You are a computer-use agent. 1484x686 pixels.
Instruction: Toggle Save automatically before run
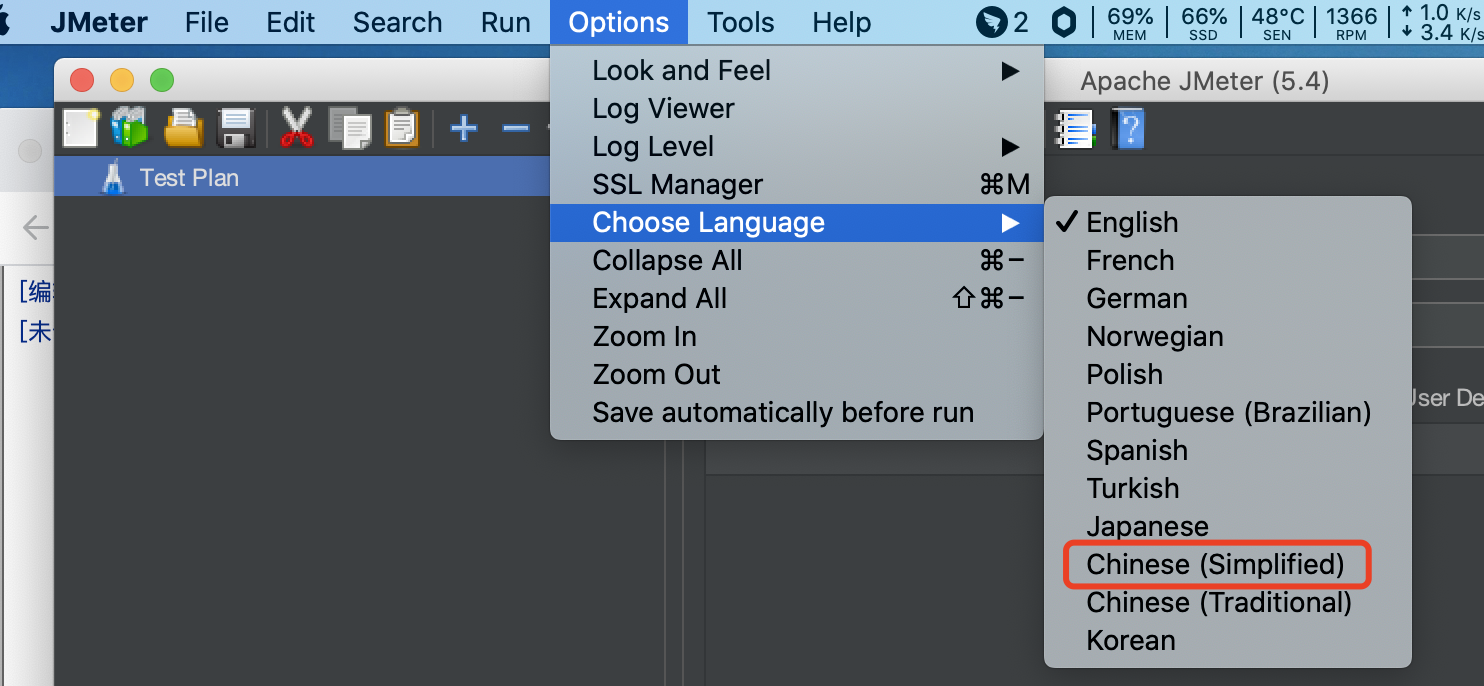click(783, 413)
